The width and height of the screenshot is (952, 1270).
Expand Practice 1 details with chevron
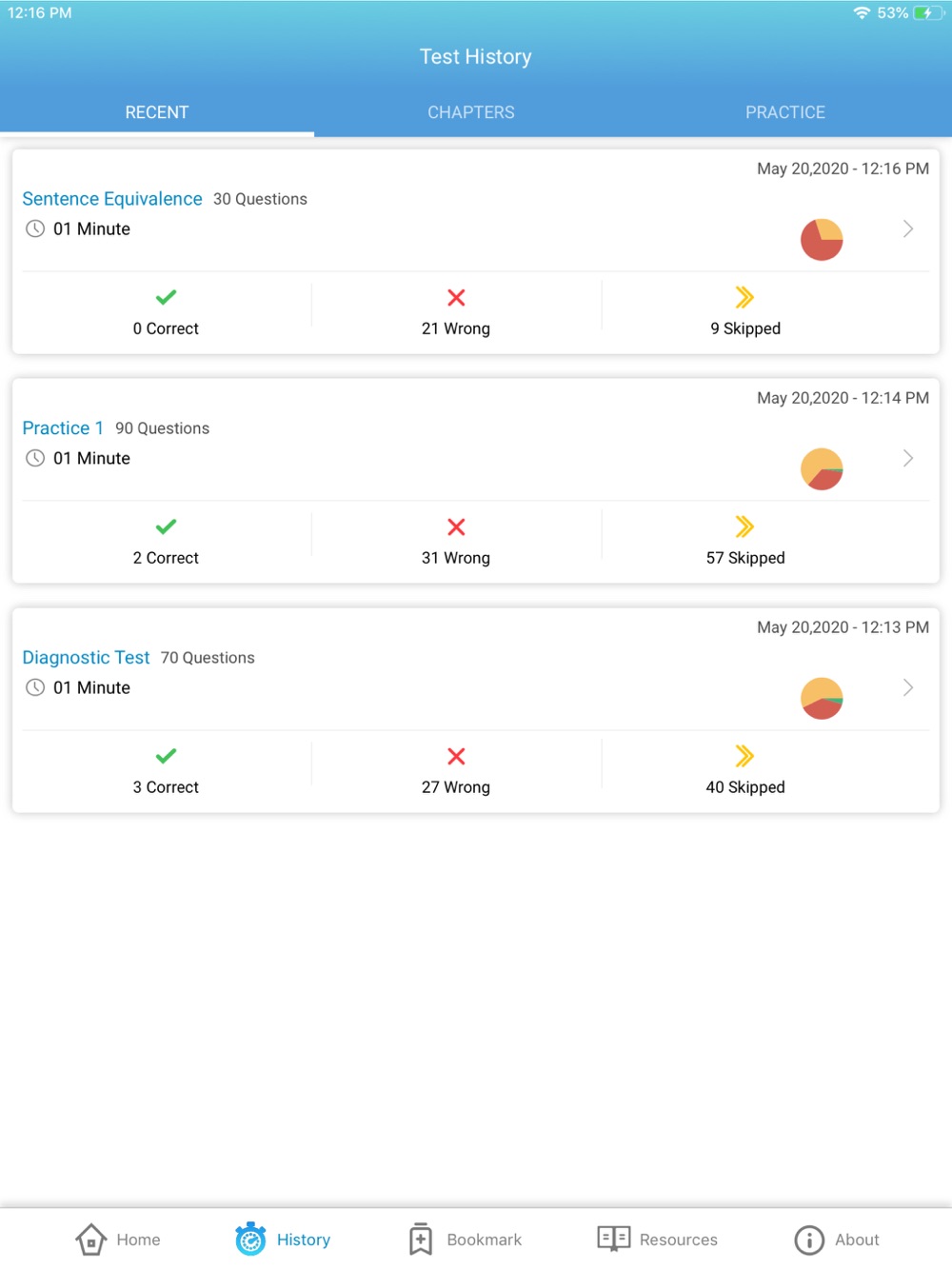click(908, 458)
